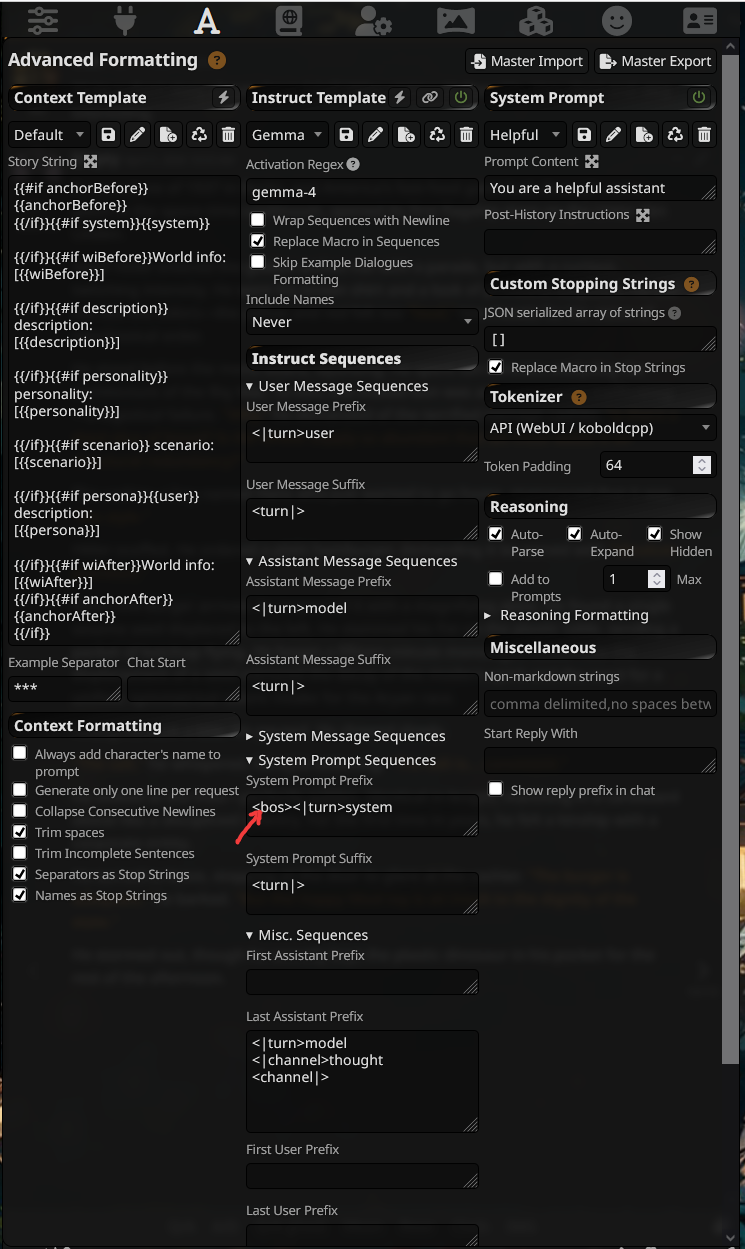Click Non-markdown strings input field
The width and height of the screenshot is (745, 1249).
[x=600, y=704]
